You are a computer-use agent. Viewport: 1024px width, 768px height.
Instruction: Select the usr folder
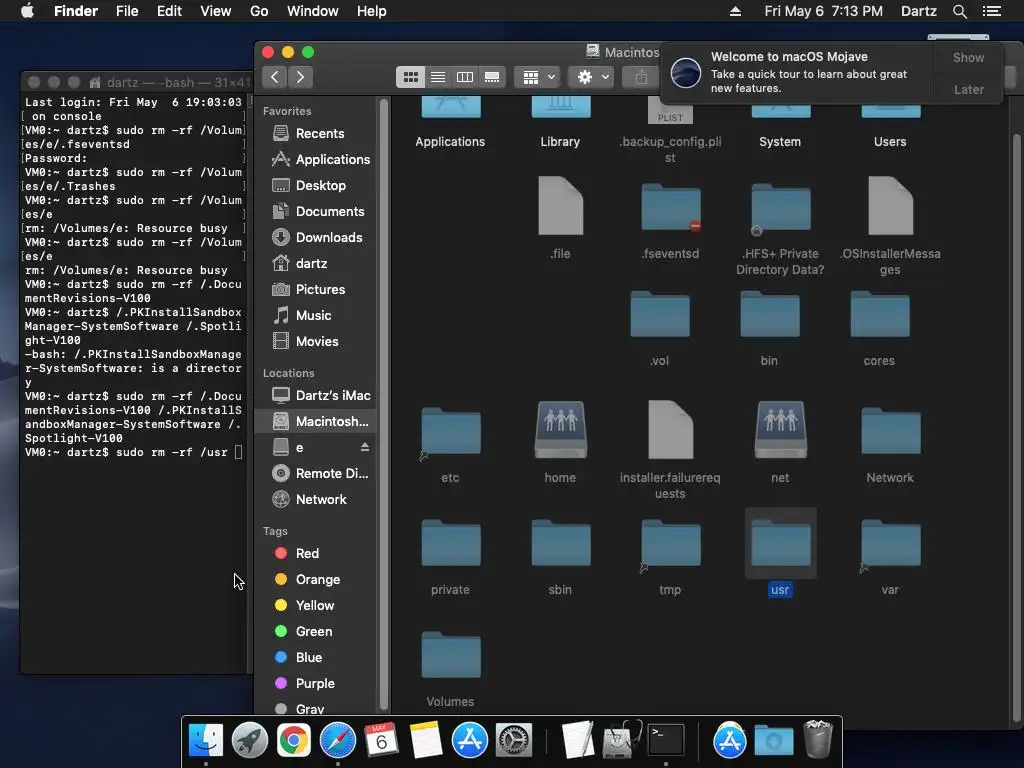pyautogui.click(x=780, y=544)
